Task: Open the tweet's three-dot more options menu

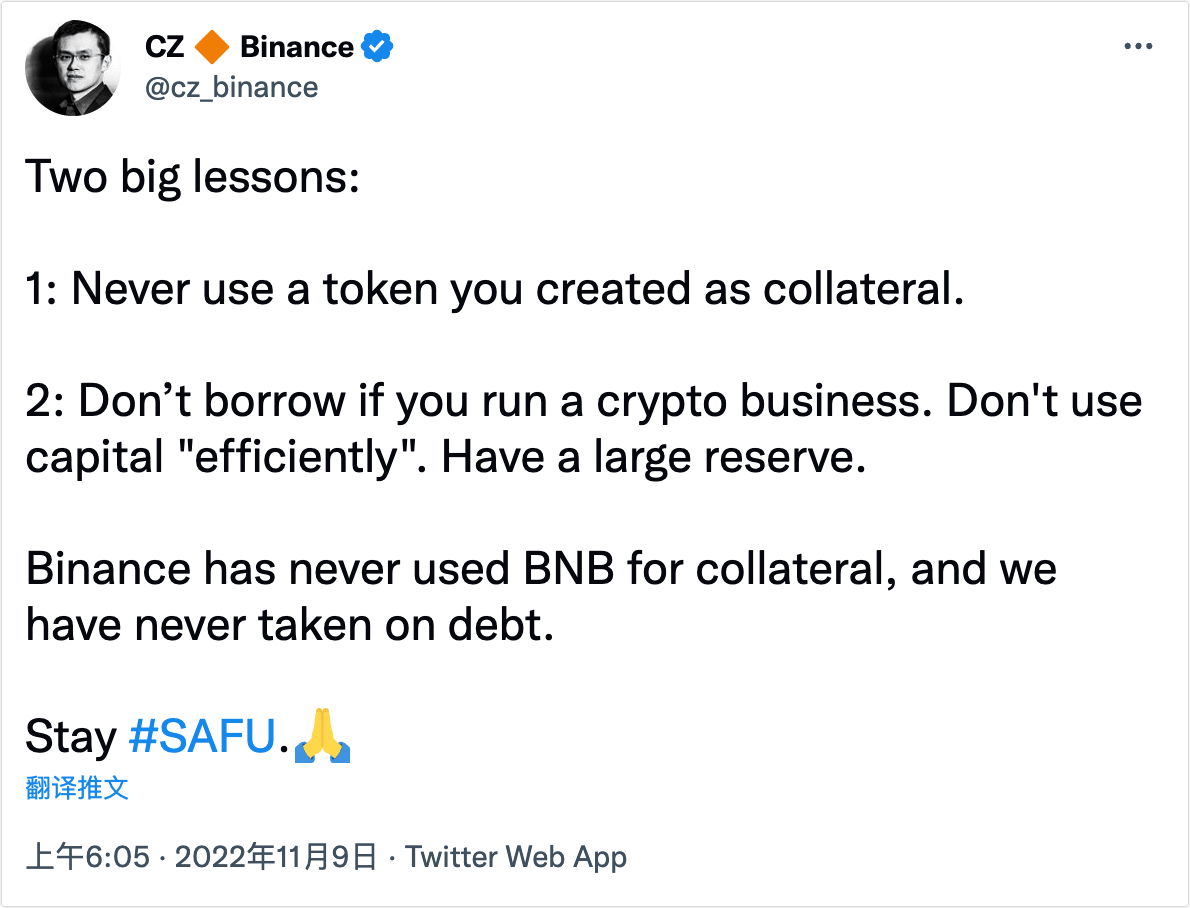Action: 1139,47
